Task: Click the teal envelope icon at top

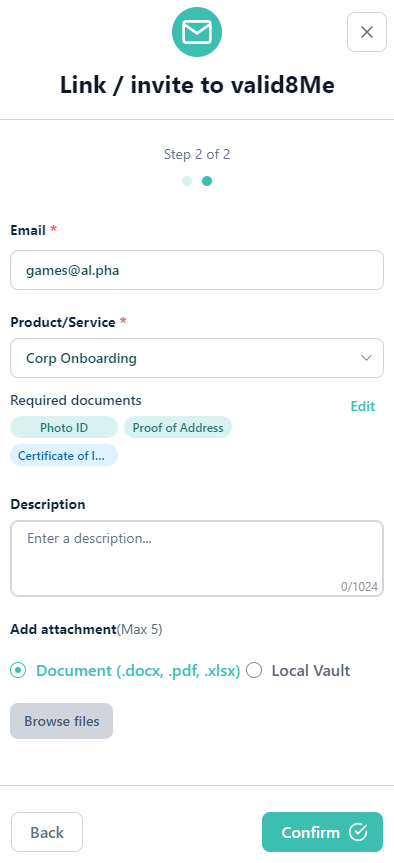Action: coord(197,32)
